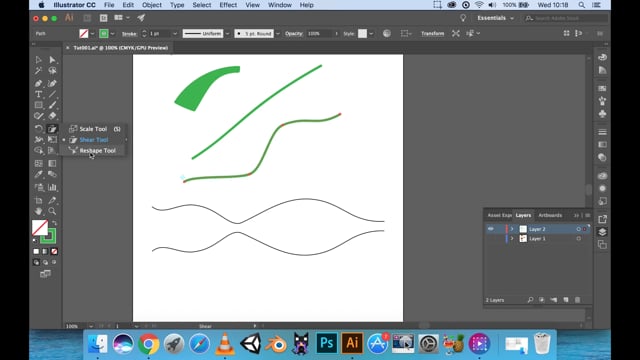The height and width of the screenshot is (360, 640).
Task: Expand the Layer 1 contents
Action: coord(512,239)
